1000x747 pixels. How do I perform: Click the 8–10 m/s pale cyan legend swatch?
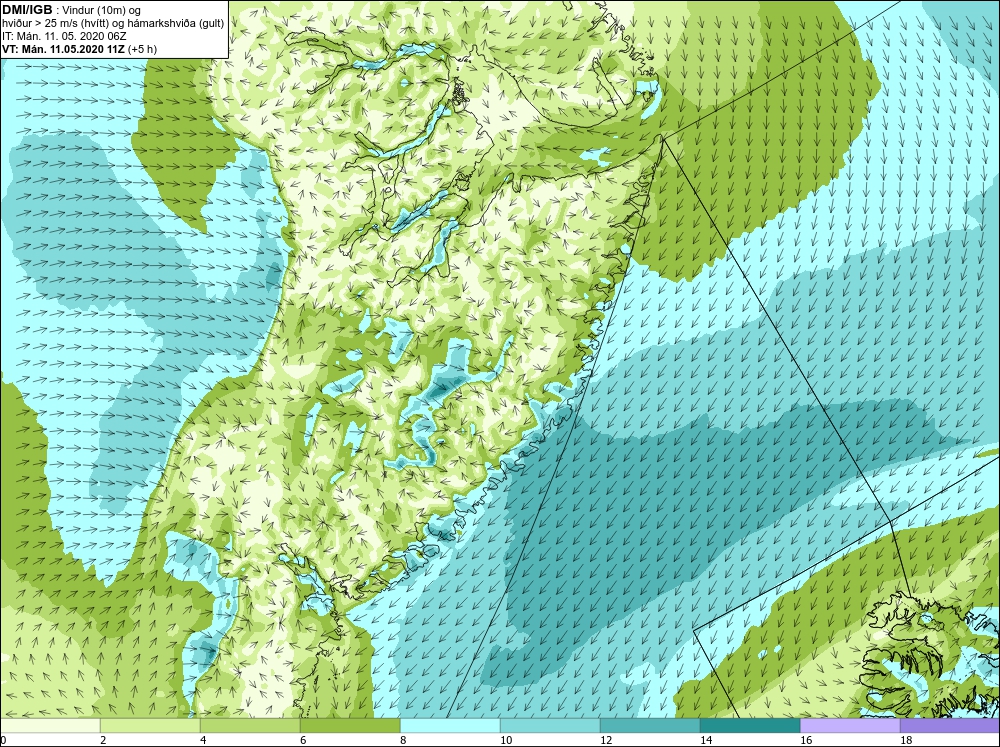(450, 725)
